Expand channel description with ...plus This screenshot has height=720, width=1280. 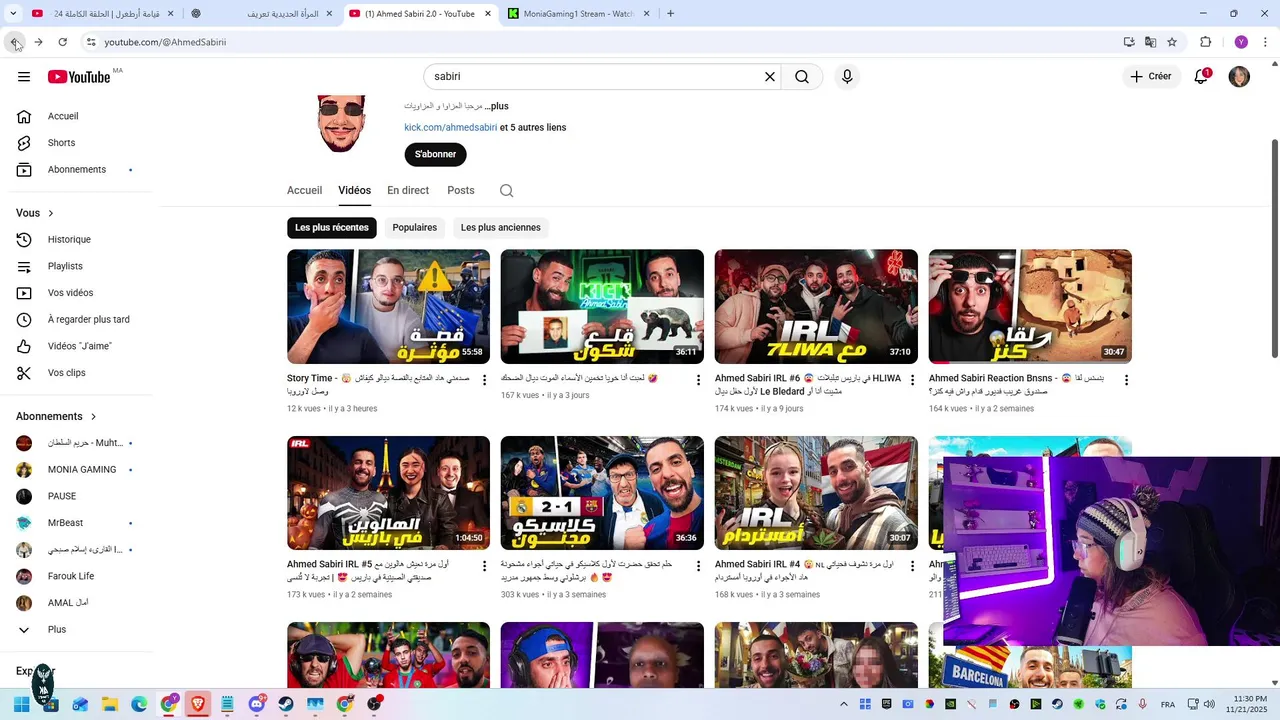coord(496,106)
